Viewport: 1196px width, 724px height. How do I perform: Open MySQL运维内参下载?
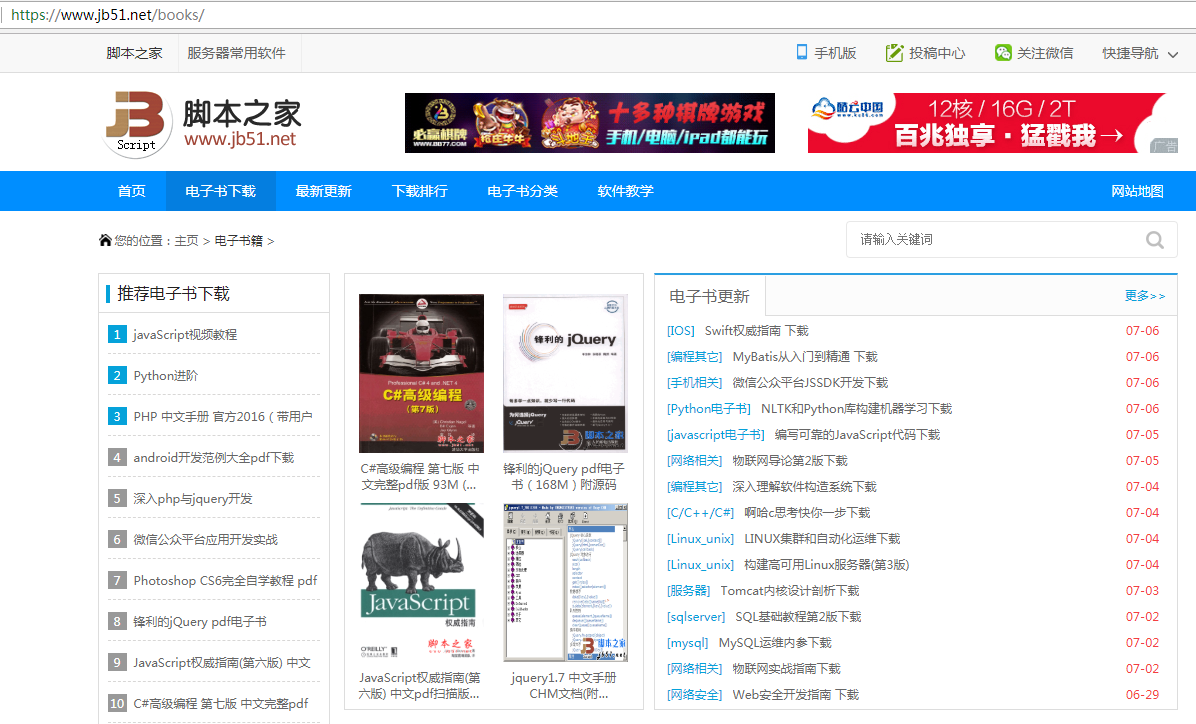pos(775,642)
